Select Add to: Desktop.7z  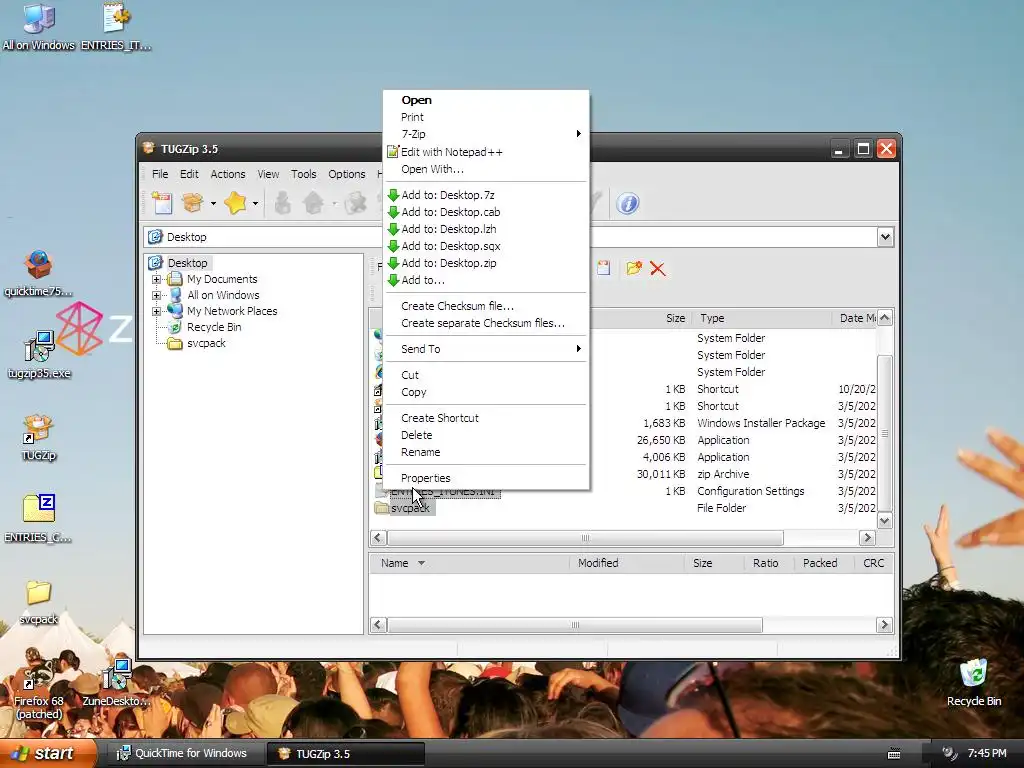(x=487, y=195)
